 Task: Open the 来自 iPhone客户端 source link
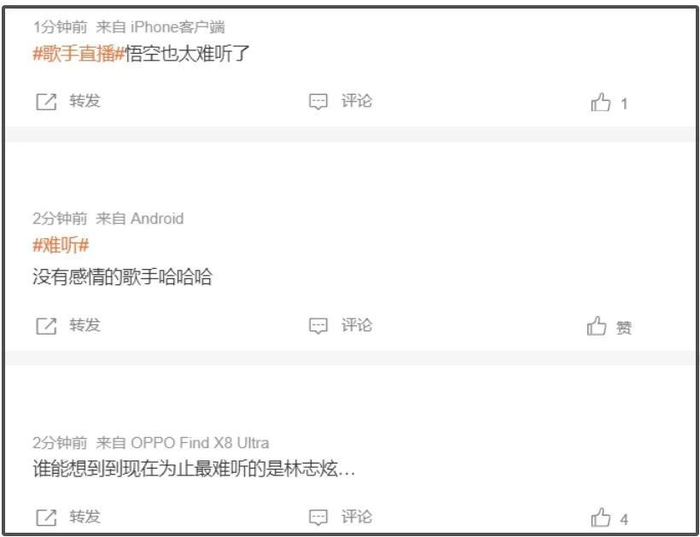click(160, 27)
